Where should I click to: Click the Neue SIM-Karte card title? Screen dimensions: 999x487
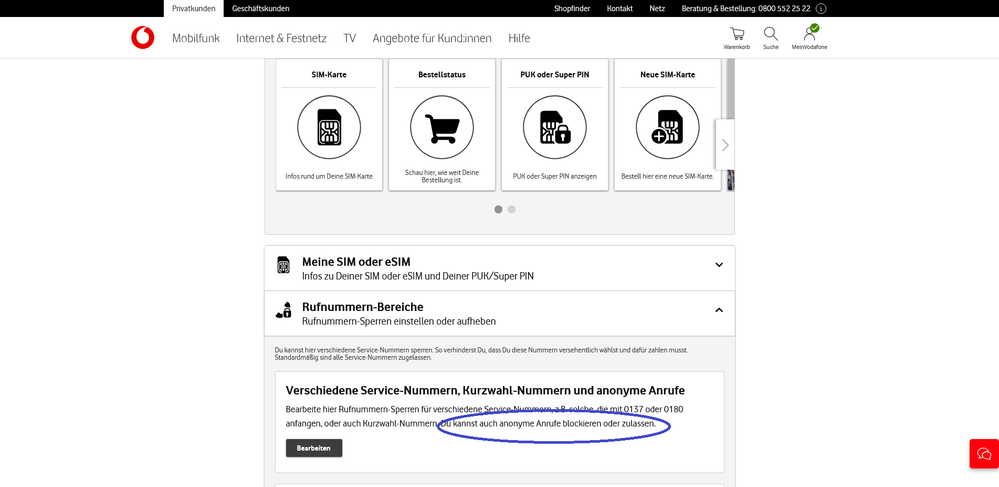(x=668, y=75)
